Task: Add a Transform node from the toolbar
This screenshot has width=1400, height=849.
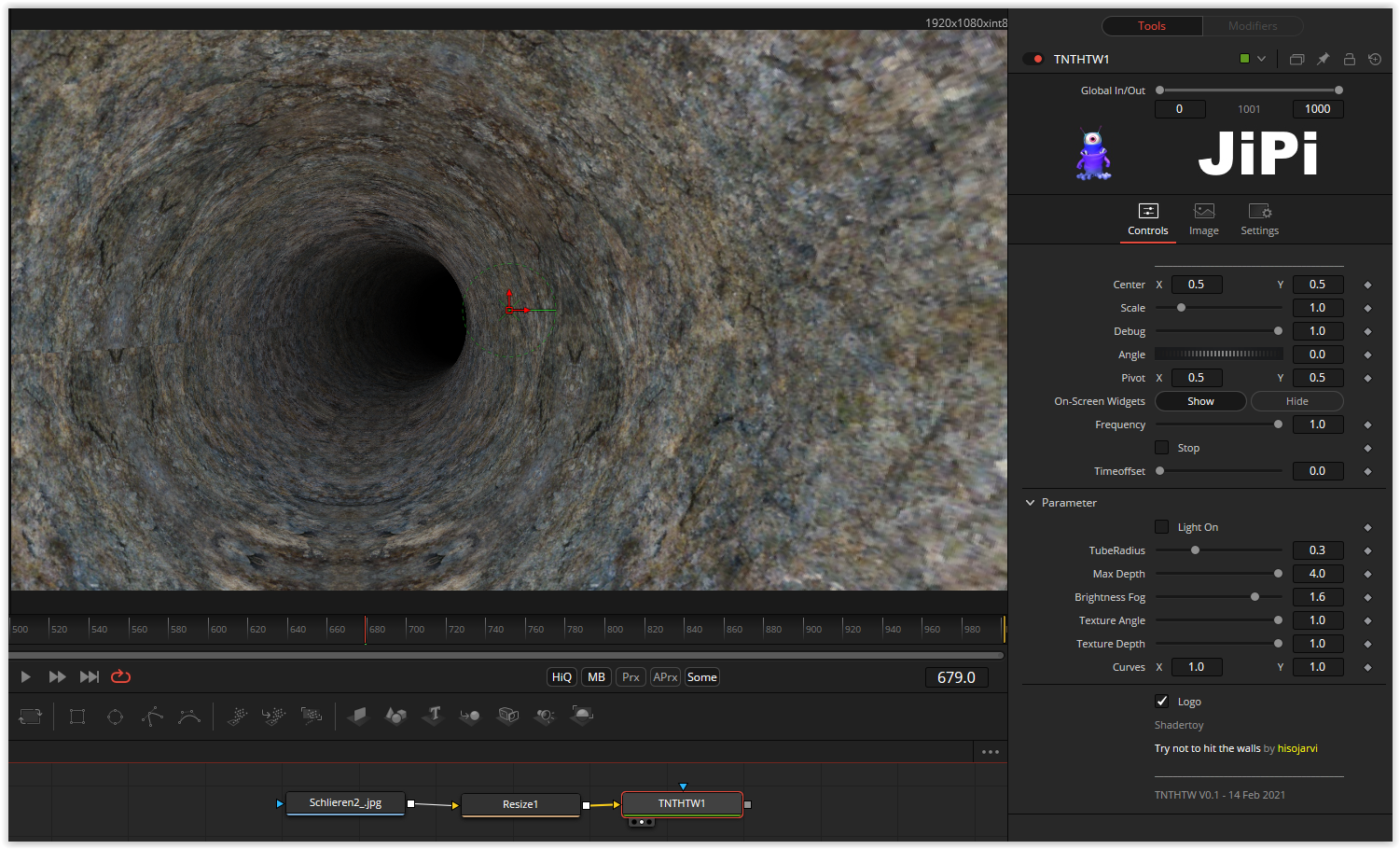Action: point(31,717)
